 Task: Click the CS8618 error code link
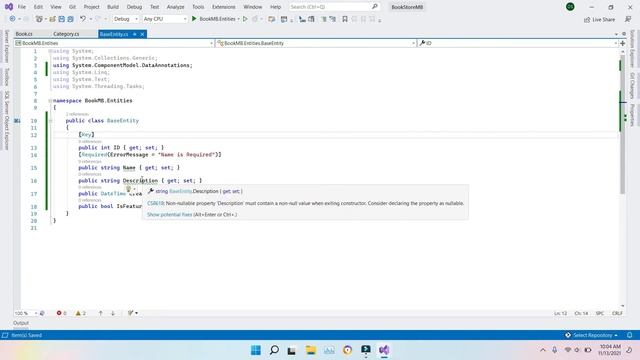click(x=155, y=203)
